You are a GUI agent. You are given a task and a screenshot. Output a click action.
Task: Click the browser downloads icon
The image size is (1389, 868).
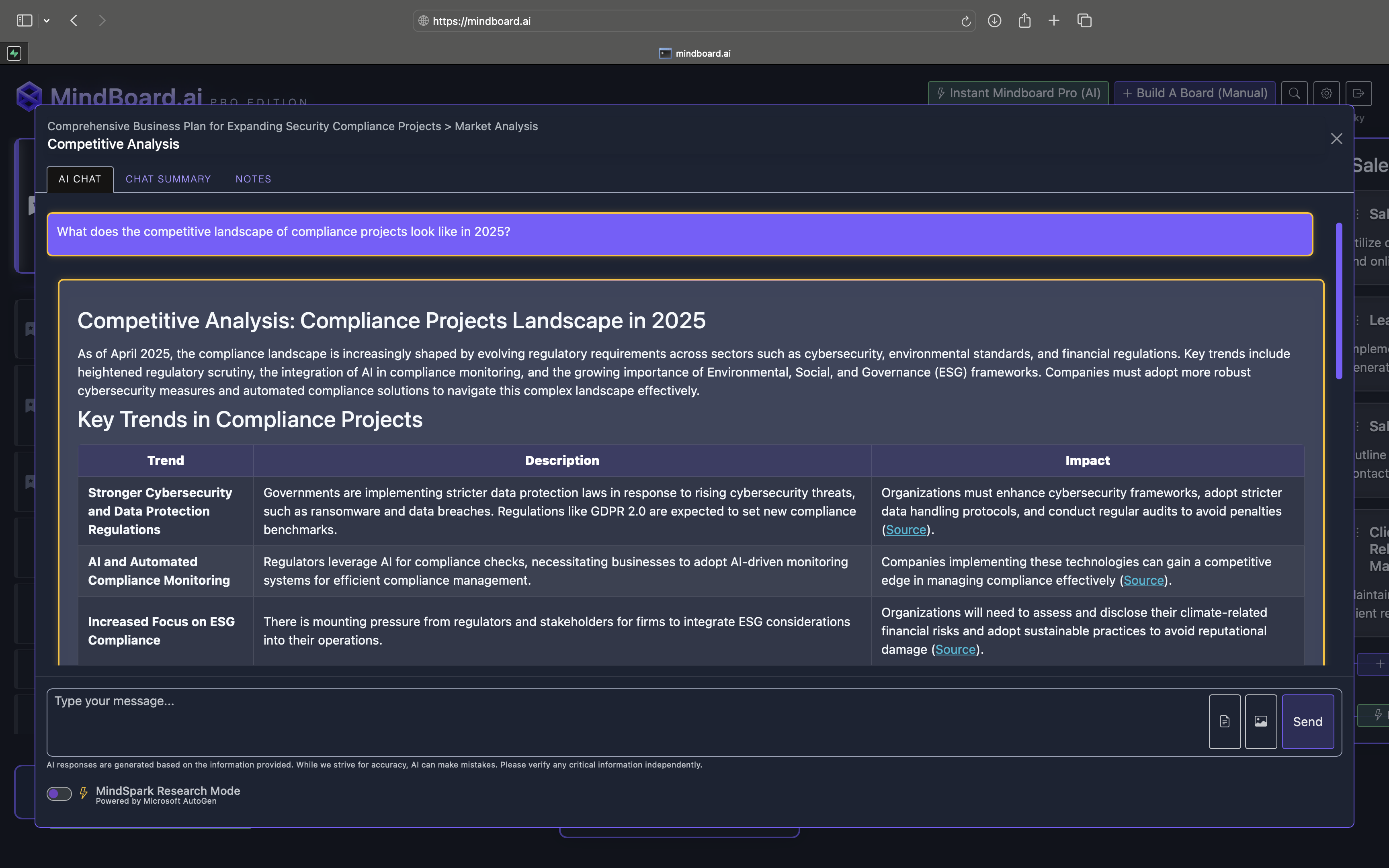[994, 20]
